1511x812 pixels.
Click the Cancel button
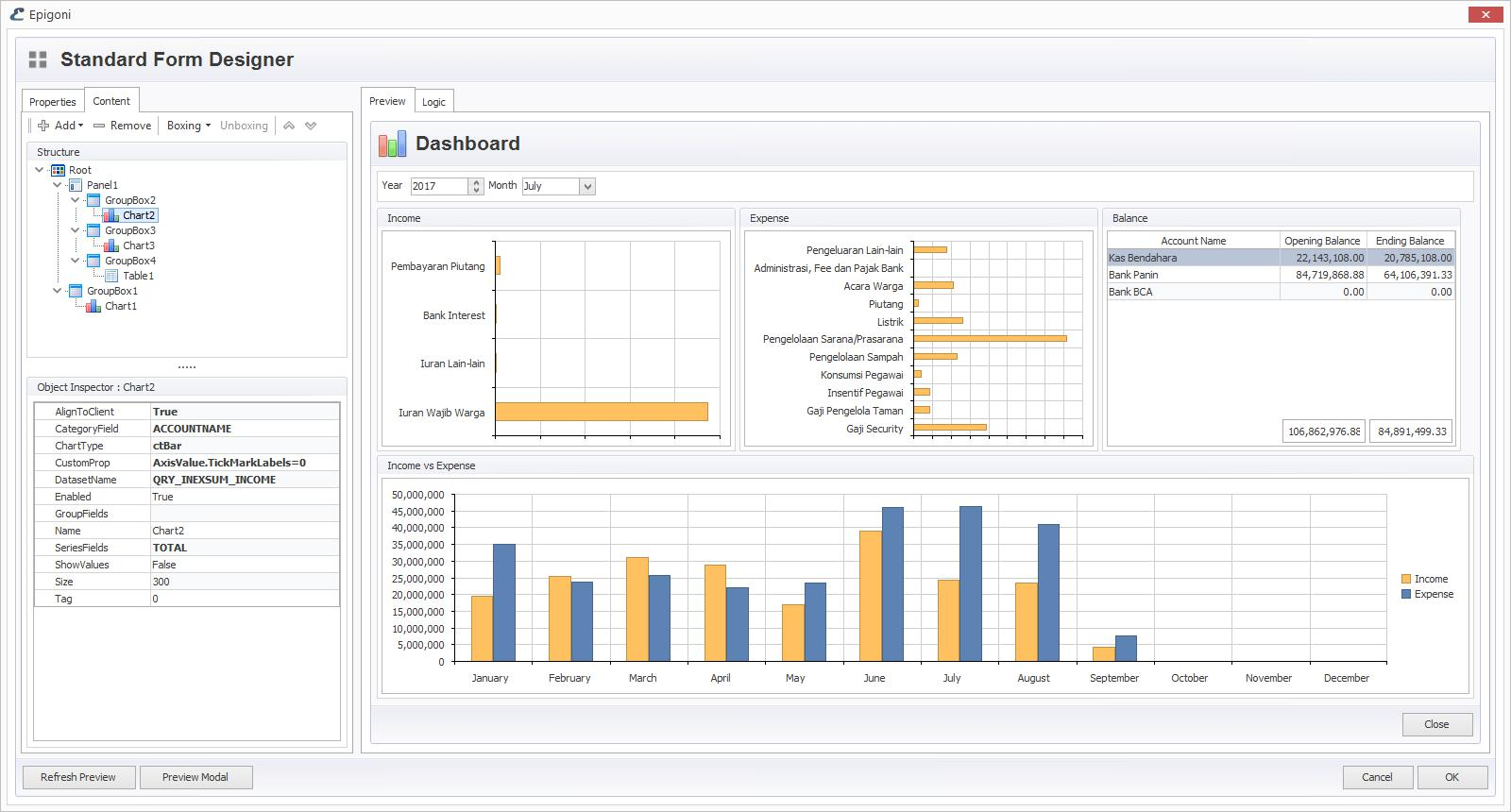pyautogui.click(x=1377, y=777)
